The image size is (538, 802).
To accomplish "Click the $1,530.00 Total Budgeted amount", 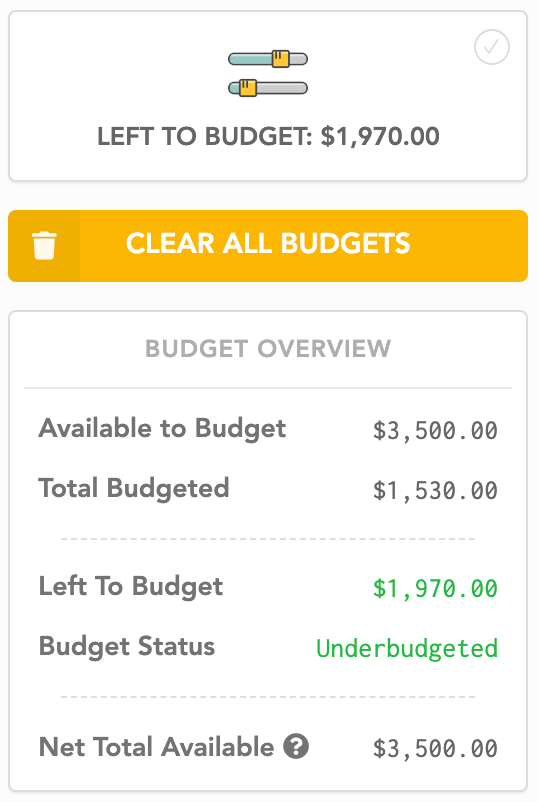I will pyautogui.click(x=435, y=491).
